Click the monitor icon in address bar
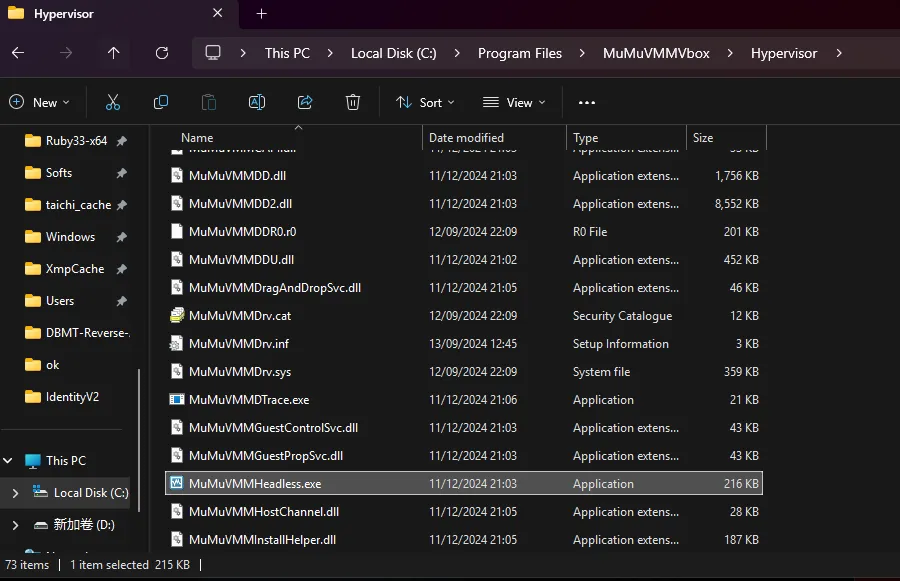 213,53
